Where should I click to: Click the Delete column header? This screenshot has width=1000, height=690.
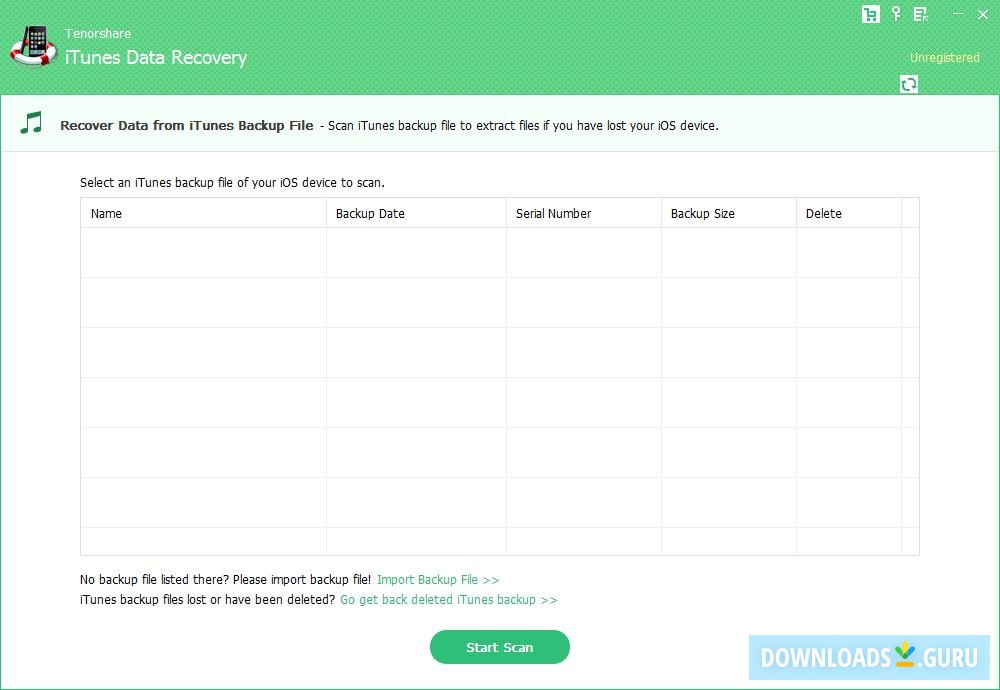[849, 213]
